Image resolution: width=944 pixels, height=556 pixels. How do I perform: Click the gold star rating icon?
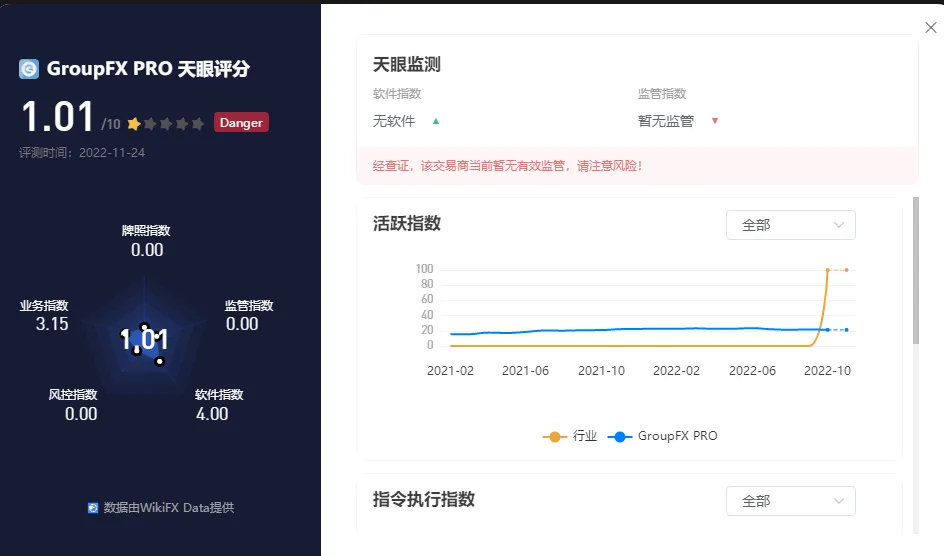pyautogui.click(x=134, y=124)
